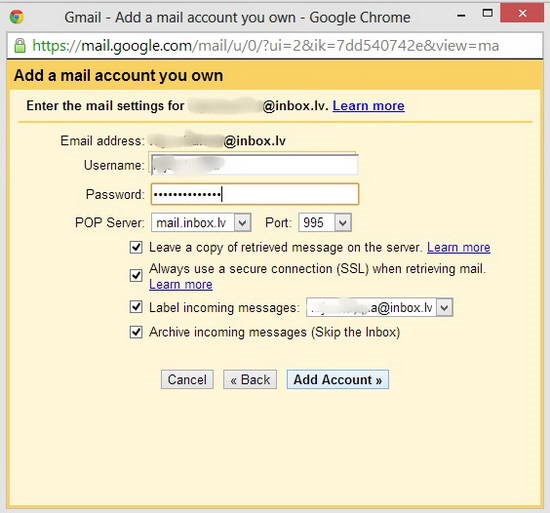Click the mail.google.com address bar URL
Viewport: 550px width, 513px height.
[x=266, y=46]
